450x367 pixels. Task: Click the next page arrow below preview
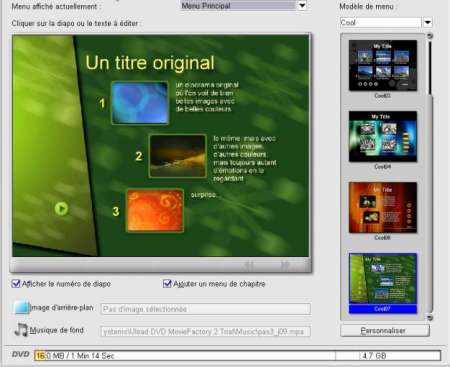click(x=285, y=265)
